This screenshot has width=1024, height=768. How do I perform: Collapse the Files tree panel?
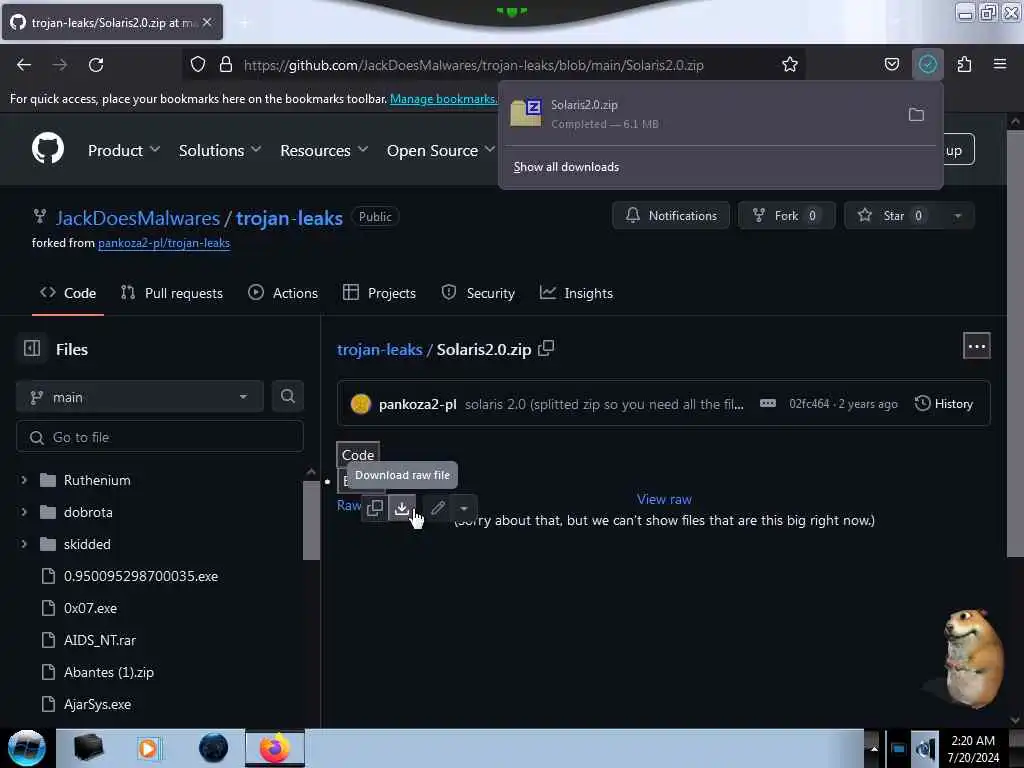tap(32, 349)
